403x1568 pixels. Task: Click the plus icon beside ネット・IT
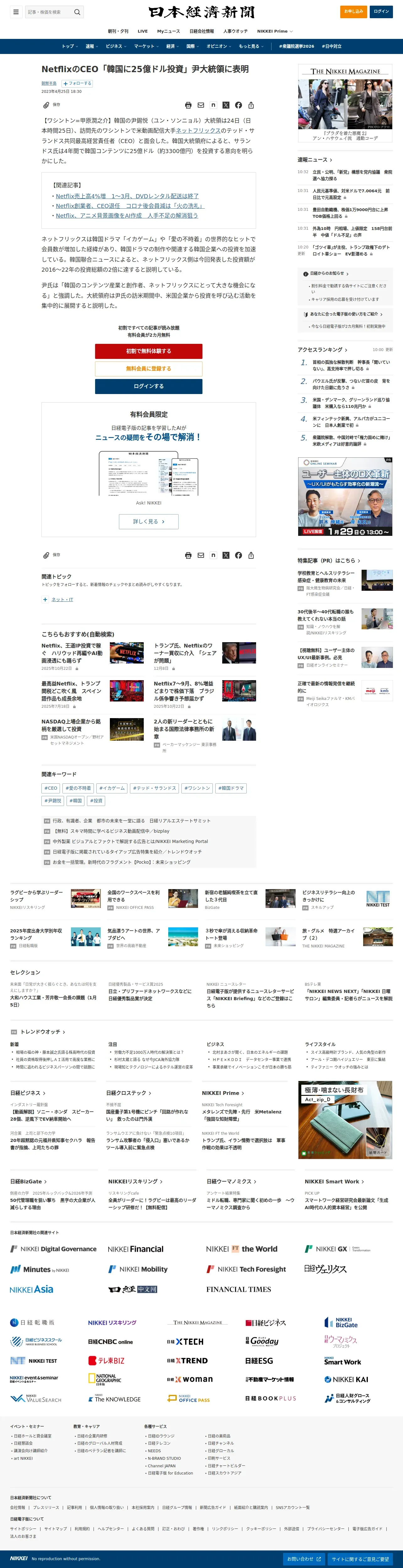45,600
